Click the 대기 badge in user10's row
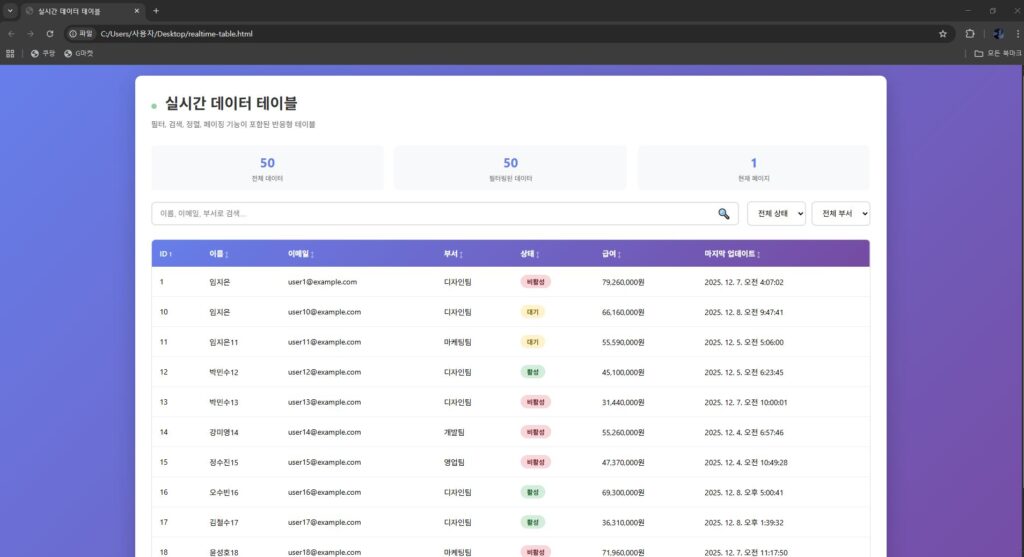 coord(532,312)
